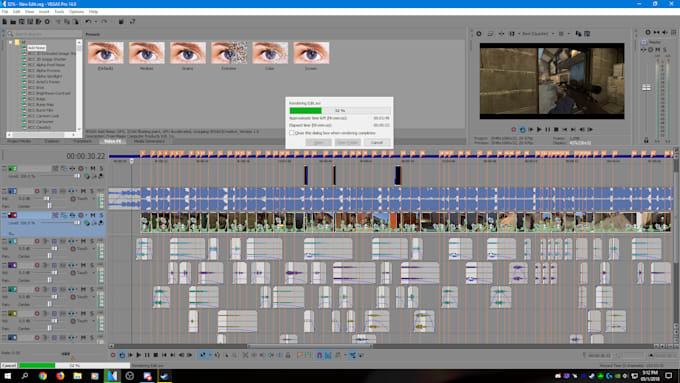Play the preview window video
680x383 pixels.
pyautogui.click(x=539, y=129)
